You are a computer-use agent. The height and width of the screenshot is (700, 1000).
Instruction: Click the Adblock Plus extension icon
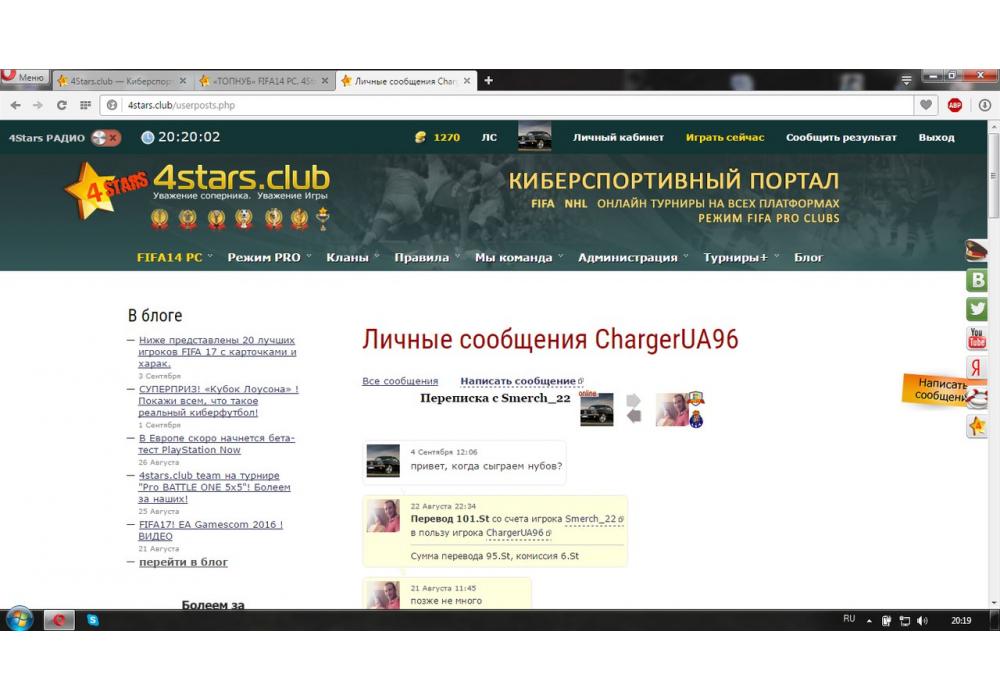point(955,105)
